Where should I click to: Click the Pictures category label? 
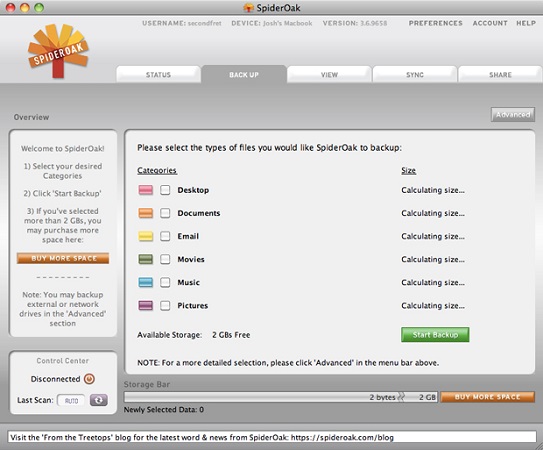coord(193,306)
